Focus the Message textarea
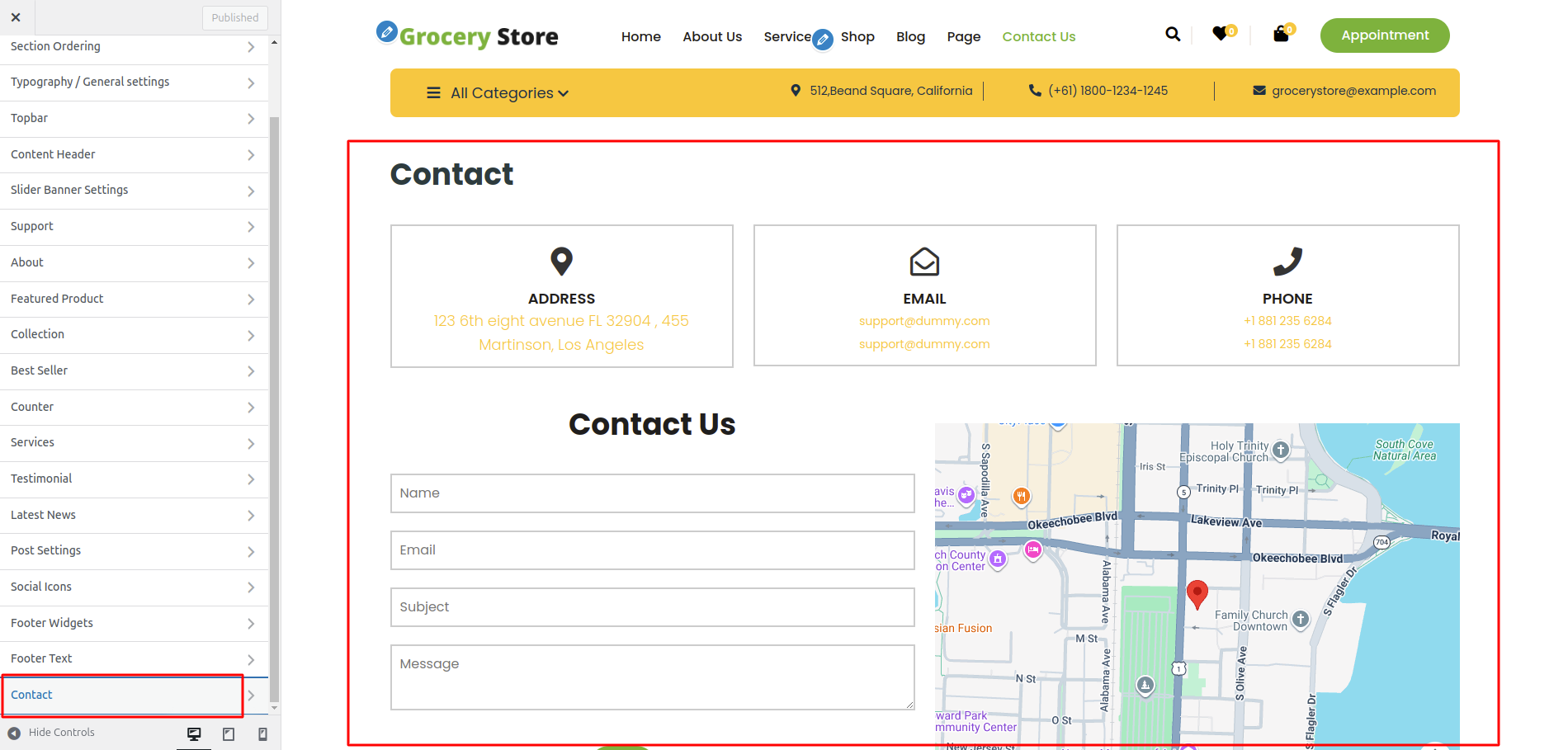Image resolution: width=1568 pixels, height=750 pixels. pos(653,677)
